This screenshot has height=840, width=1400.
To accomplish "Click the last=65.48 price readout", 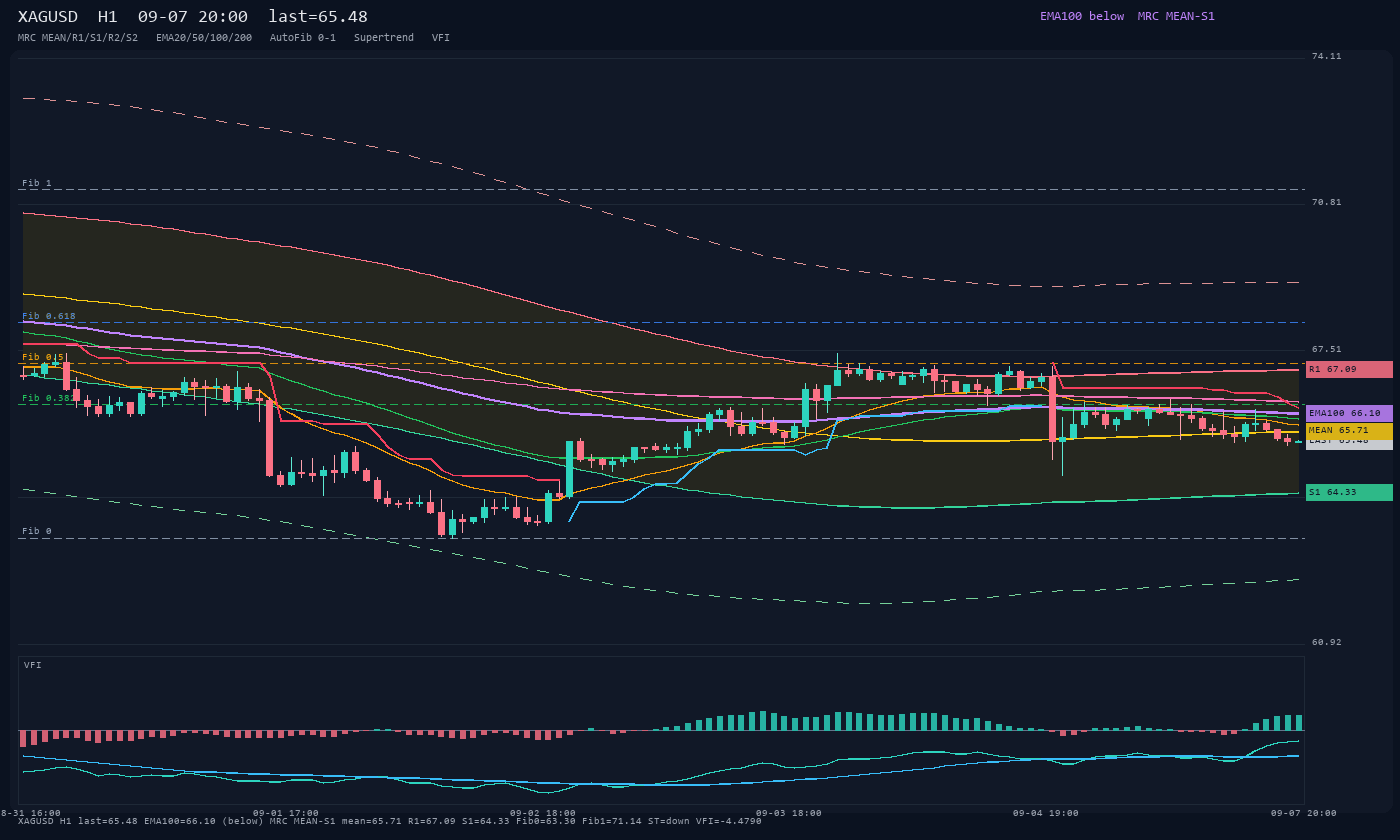I will 318,17.
